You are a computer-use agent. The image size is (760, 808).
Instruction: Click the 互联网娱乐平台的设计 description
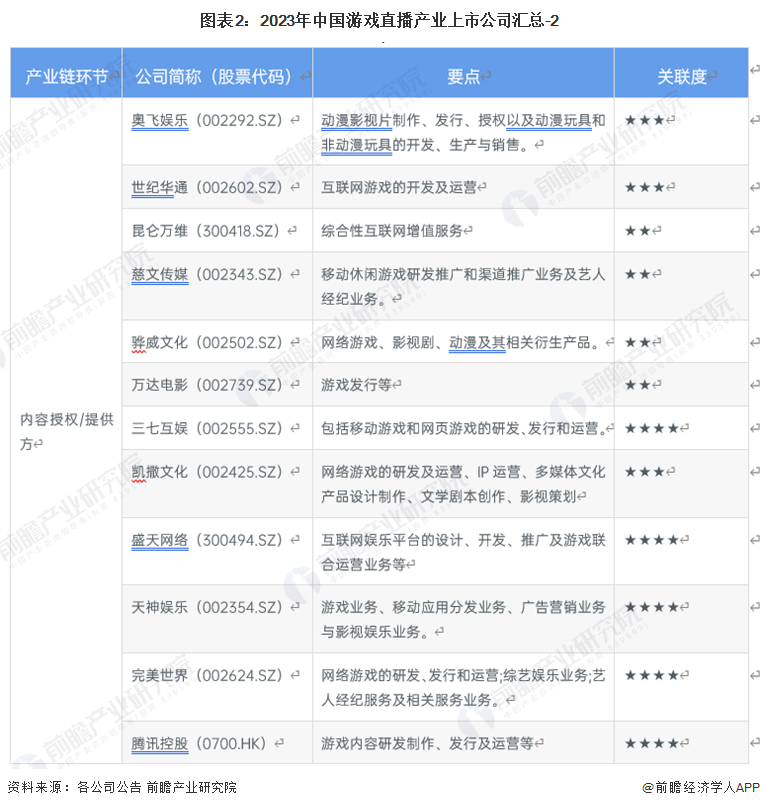pyautogui.click(x=463, y=552)
